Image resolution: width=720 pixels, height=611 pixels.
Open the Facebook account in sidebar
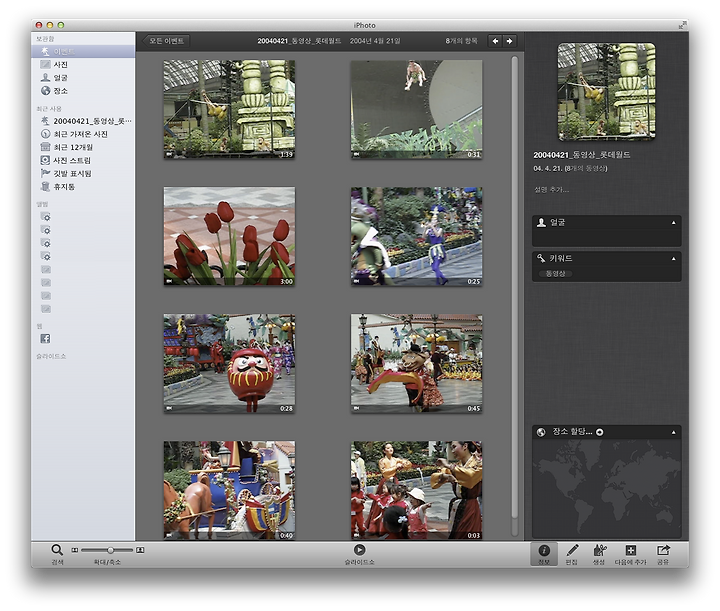(45, 339)
